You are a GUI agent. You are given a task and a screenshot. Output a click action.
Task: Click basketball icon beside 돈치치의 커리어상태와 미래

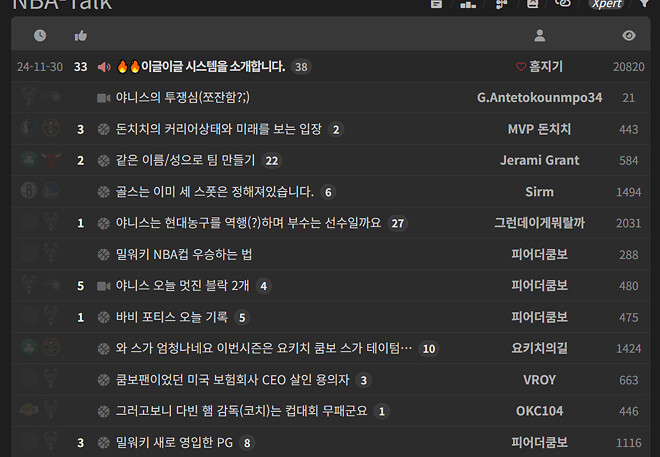coord(104,129)
